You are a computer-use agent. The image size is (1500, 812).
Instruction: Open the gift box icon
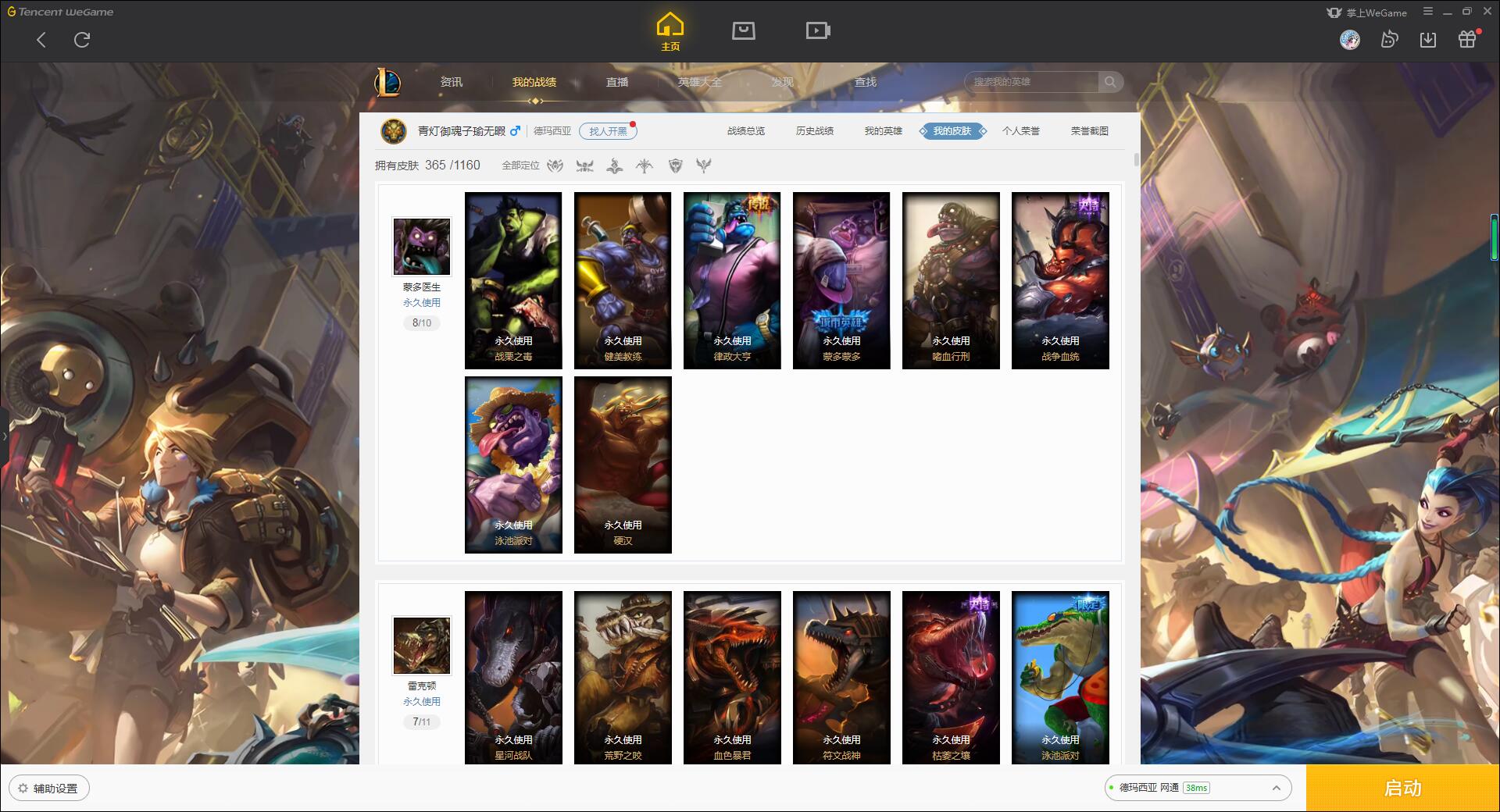tap(1467, 39)
